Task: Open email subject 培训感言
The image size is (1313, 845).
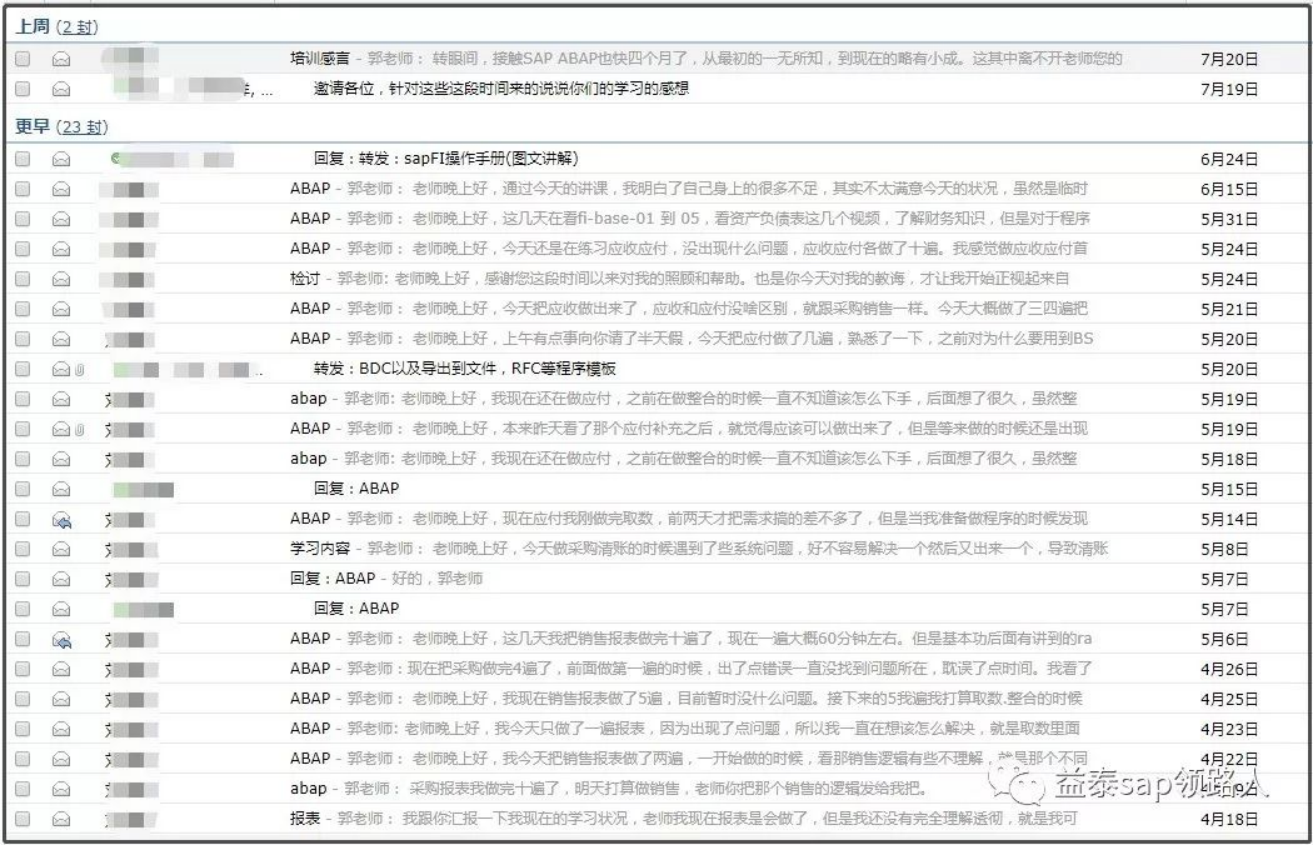Action: (321, 59)
